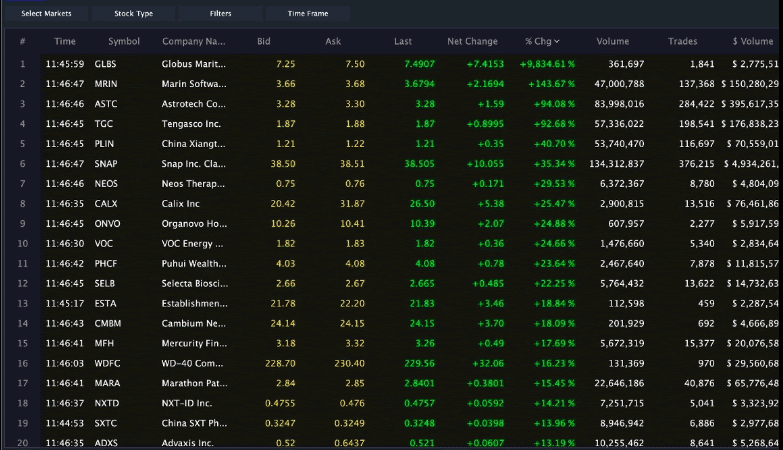Click company name Marin Softwa...

[194, 84]
